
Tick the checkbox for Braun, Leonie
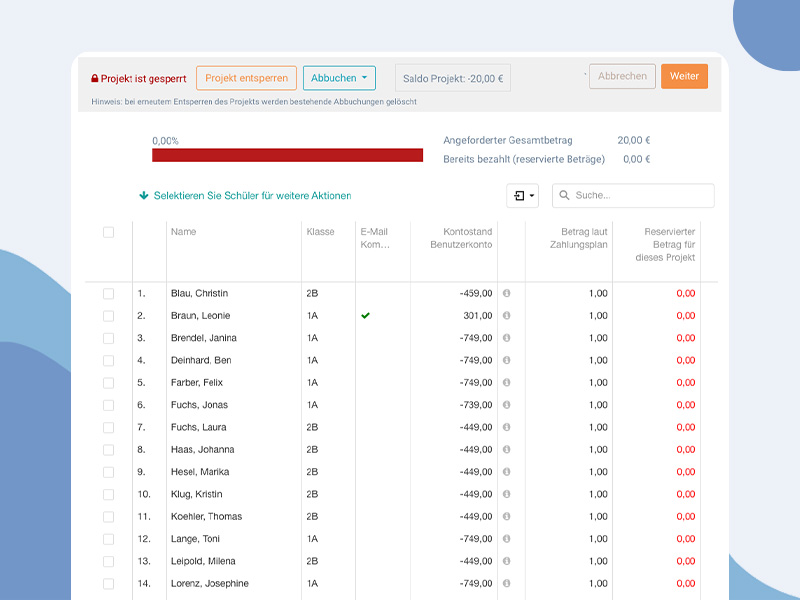[x=108, y=316]
